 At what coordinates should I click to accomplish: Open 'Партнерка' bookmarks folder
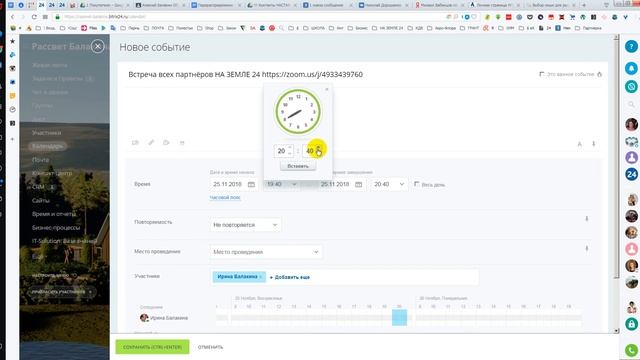(588, 28)
